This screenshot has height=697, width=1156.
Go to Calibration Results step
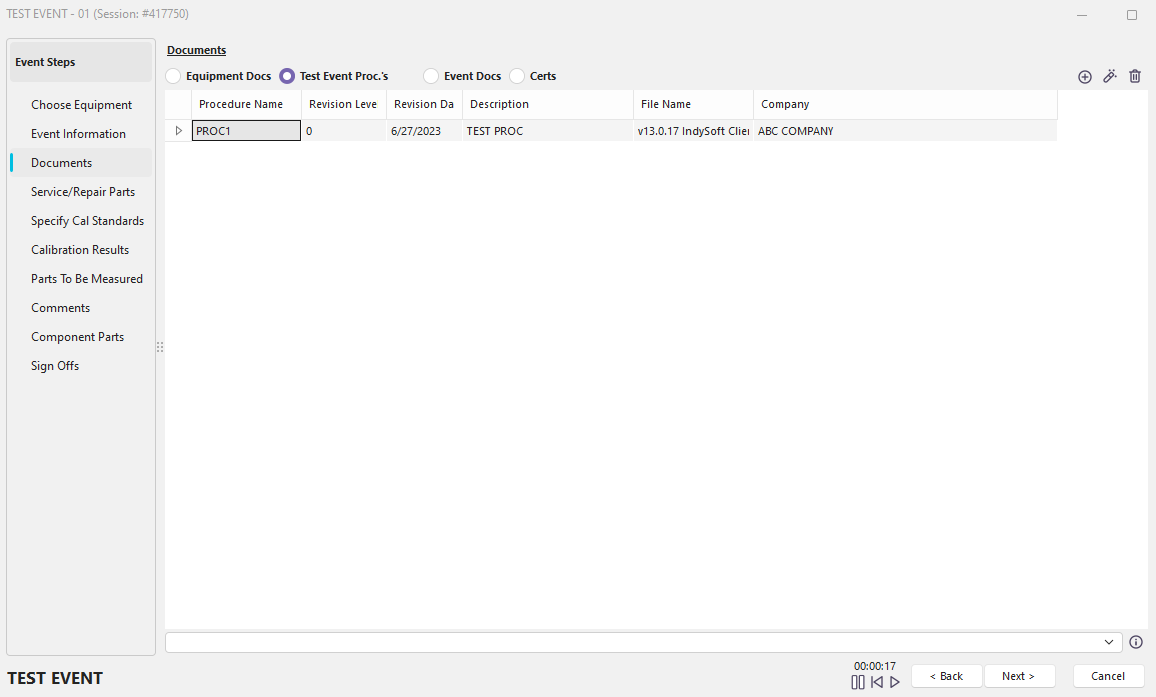pyautogui.click(x=80, y=250)
